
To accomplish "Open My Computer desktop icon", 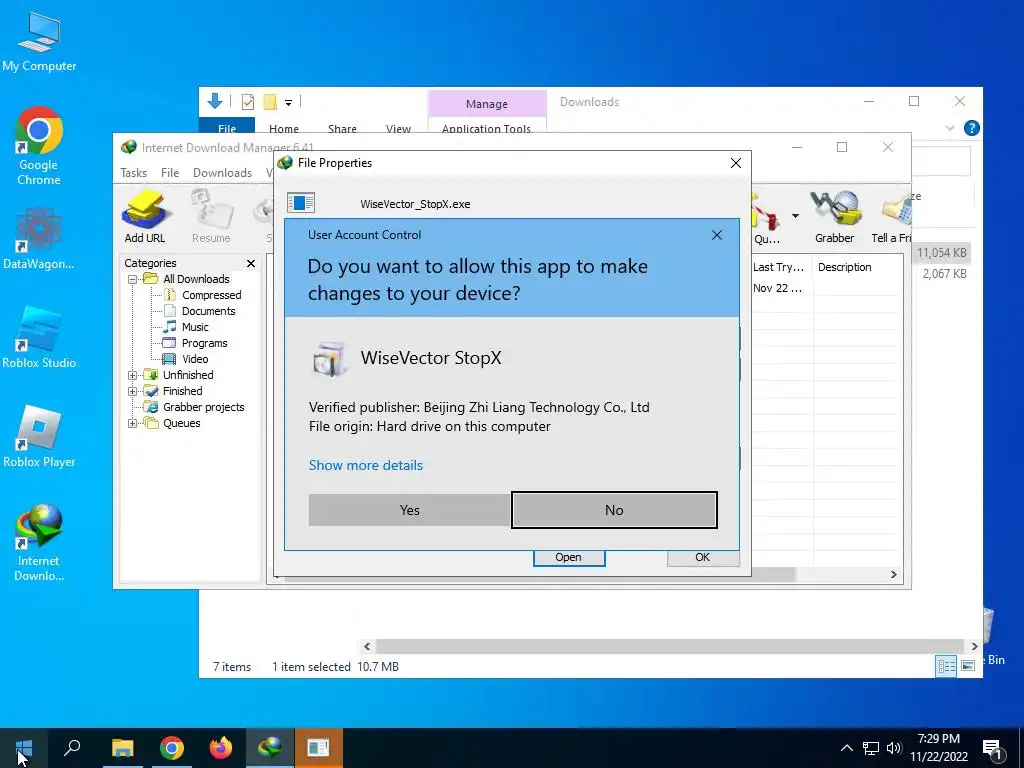I will 39,42.
